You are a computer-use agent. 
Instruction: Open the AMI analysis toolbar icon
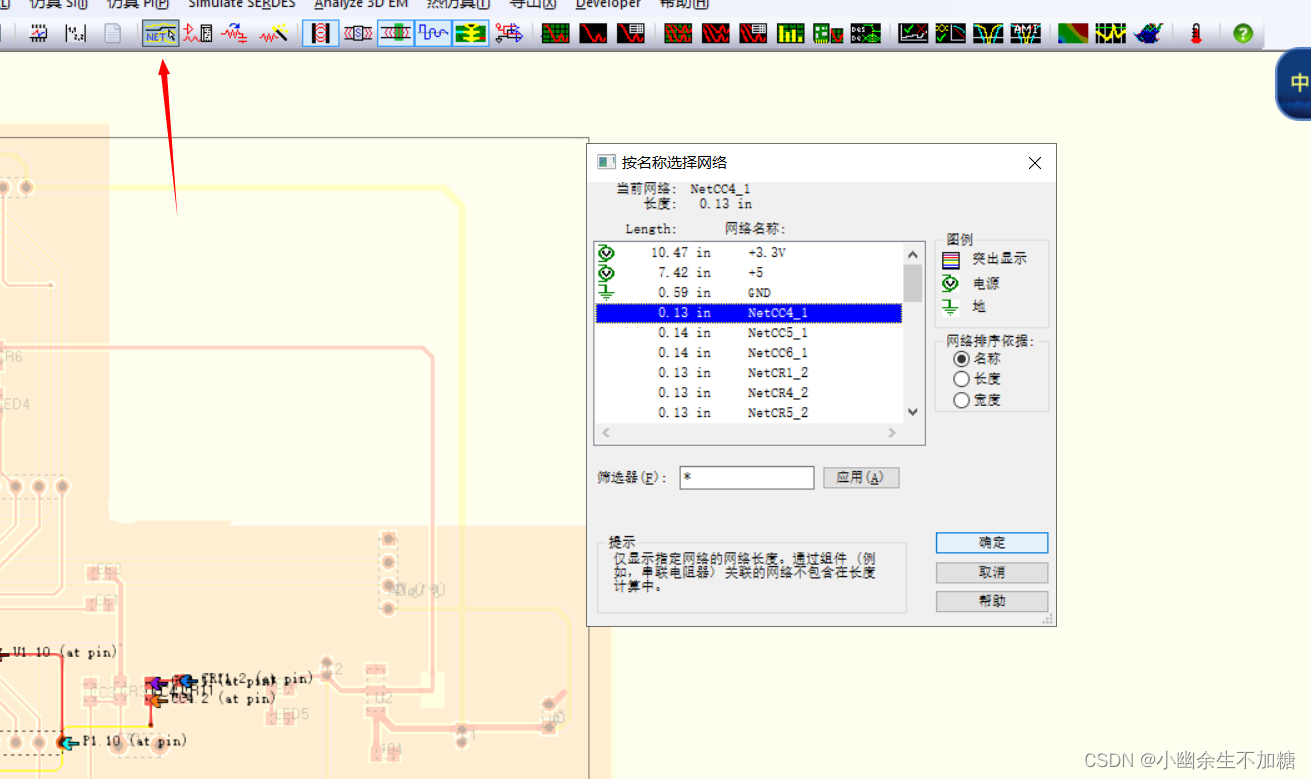point(1026,33)
